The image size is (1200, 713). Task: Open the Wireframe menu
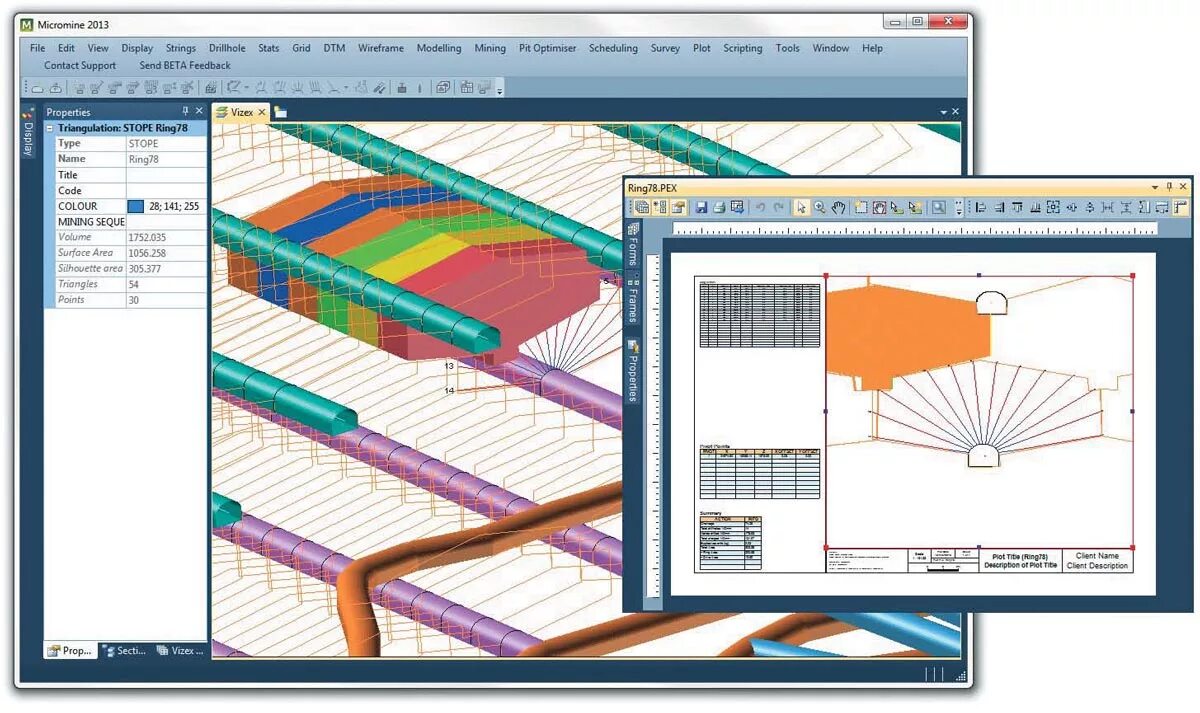(381, 48)
